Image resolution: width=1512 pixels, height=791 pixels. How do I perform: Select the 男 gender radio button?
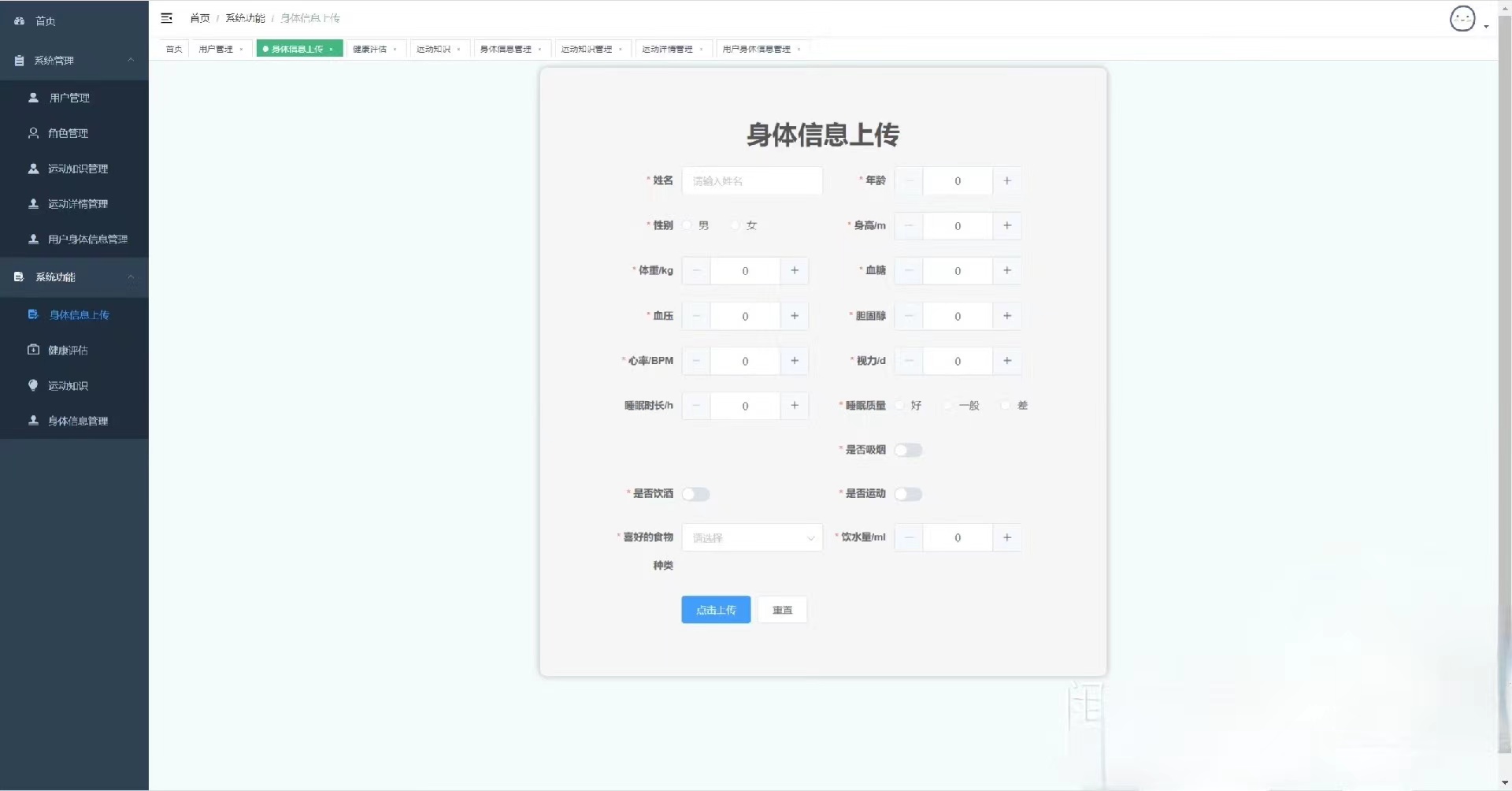click(687, 225)
